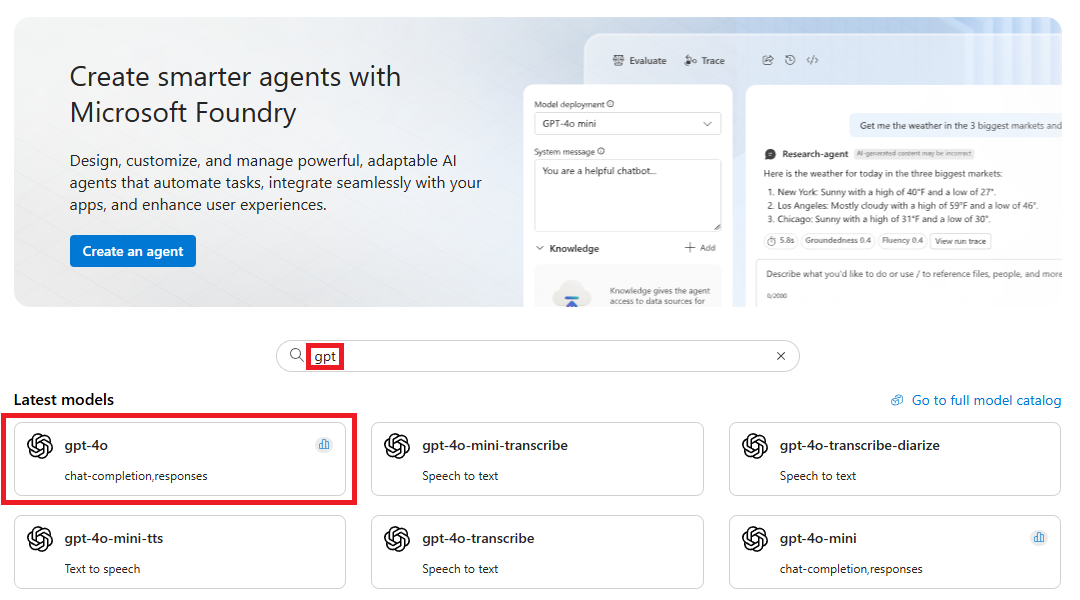Open the gpt-4o model card
Screen dimensions: 1080x600
pyautogui.click(x=180, y=459)
